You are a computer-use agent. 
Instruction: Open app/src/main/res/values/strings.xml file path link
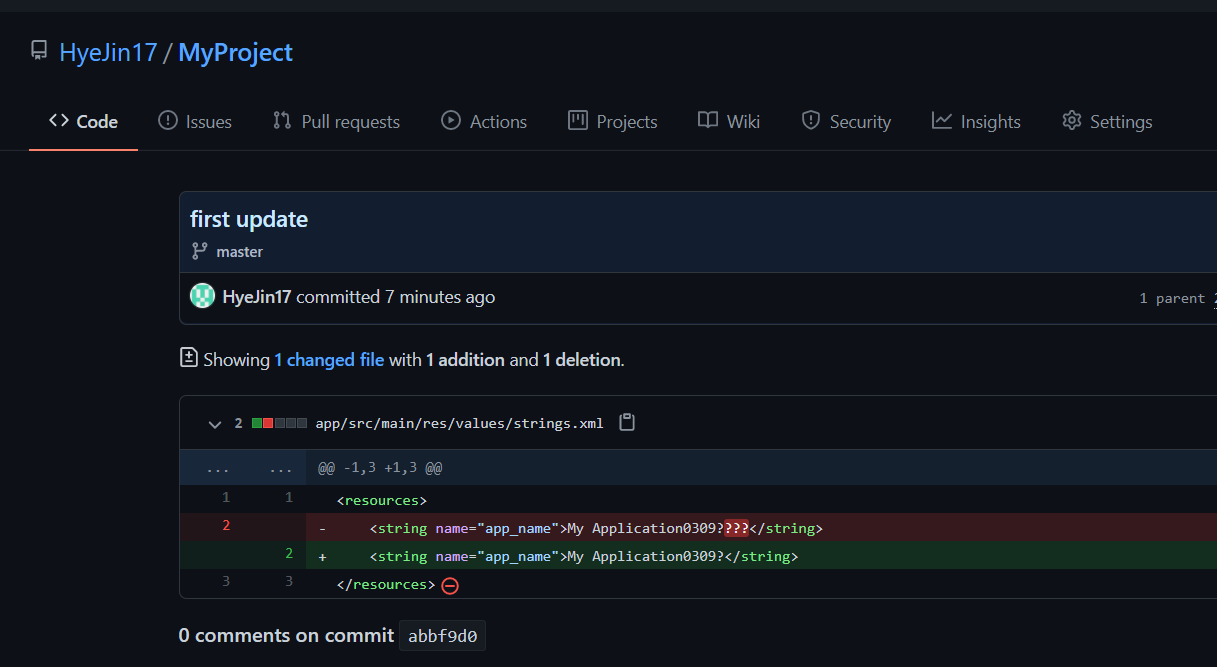(459, 423)
